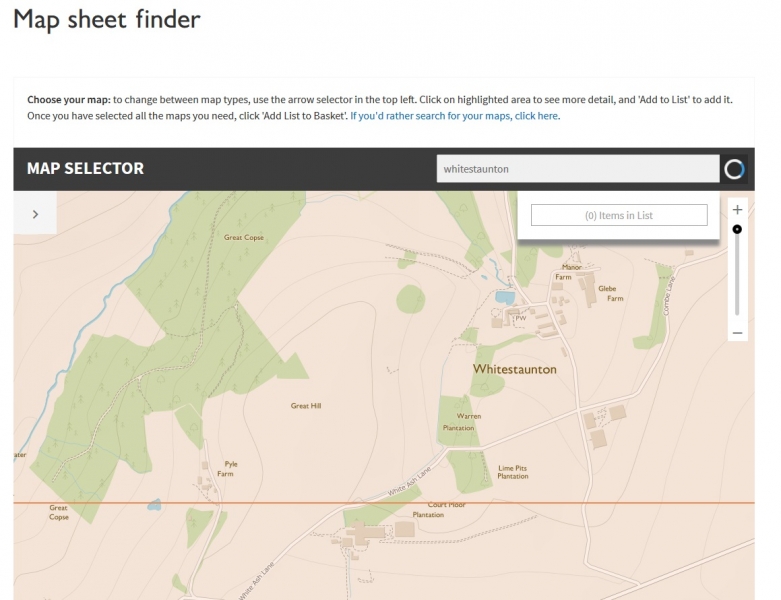781x600 pixels.
Task: Click the search loading spinner icon
Action: (x=735, y=169)
